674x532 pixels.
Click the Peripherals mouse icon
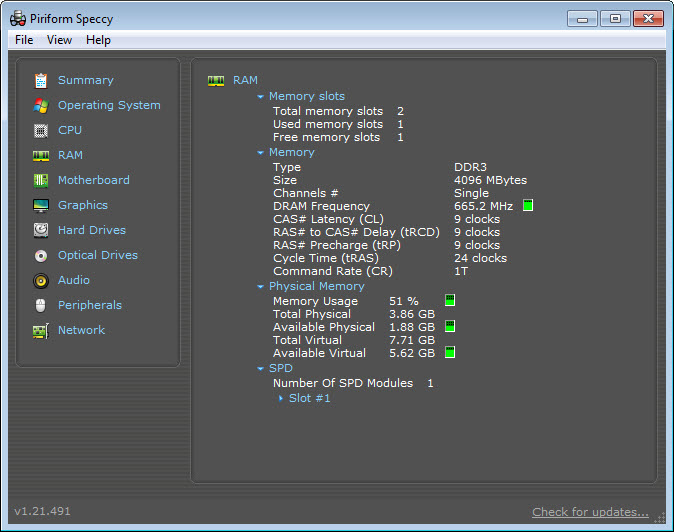pos(41,306)
